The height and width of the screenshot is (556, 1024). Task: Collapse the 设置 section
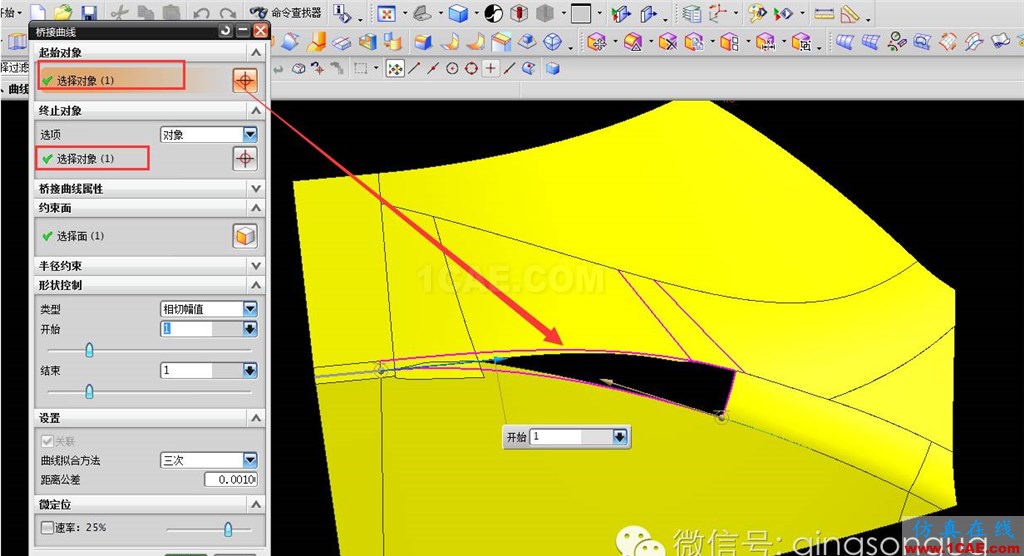pyautogui.click(x=256, y=418)
